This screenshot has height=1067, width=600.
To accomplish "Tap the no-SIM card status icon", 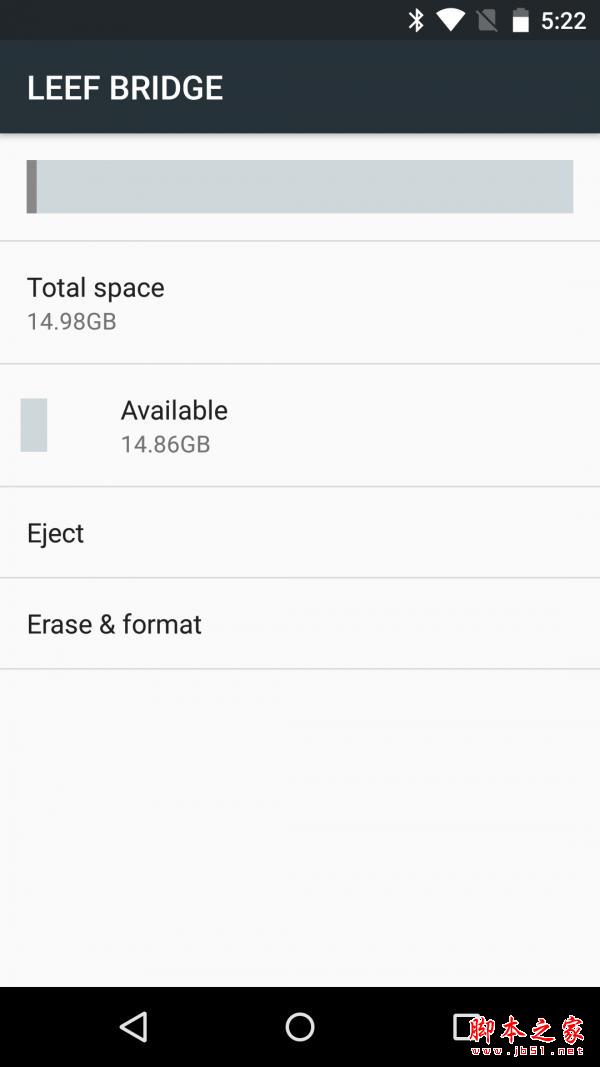I will tap(487, 20).
